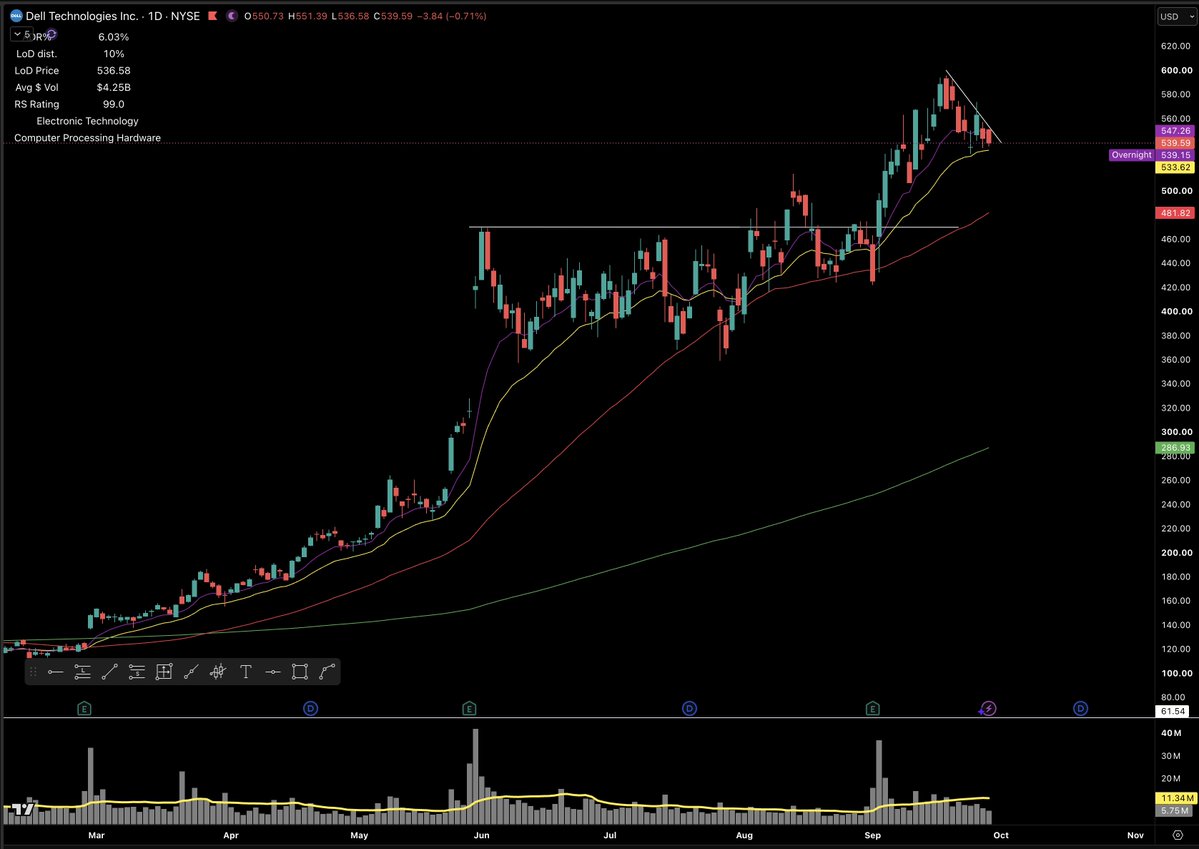Select the price range measure tool

164,672
